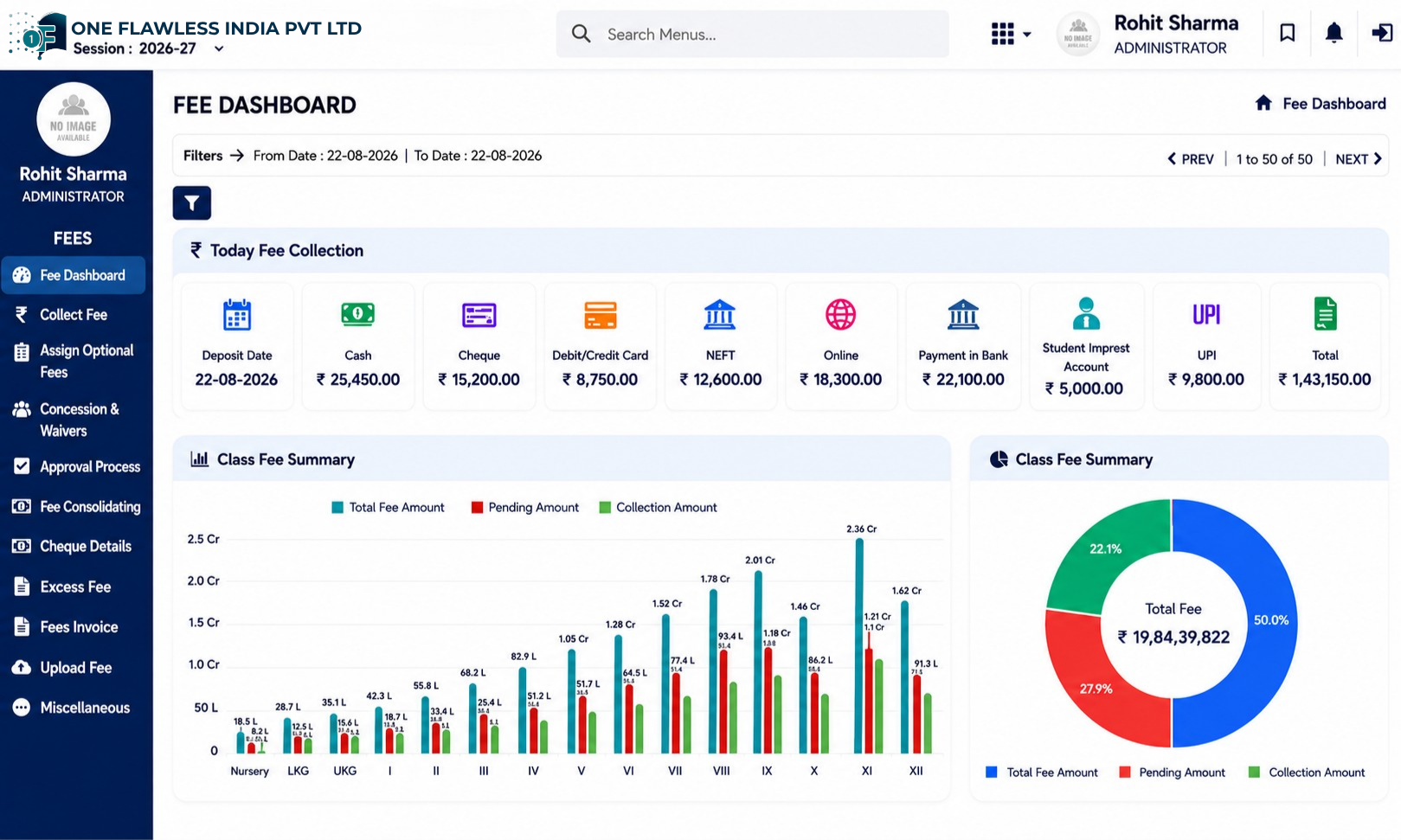
Task: Click the logout icon in header
Action: point(1382,33)
